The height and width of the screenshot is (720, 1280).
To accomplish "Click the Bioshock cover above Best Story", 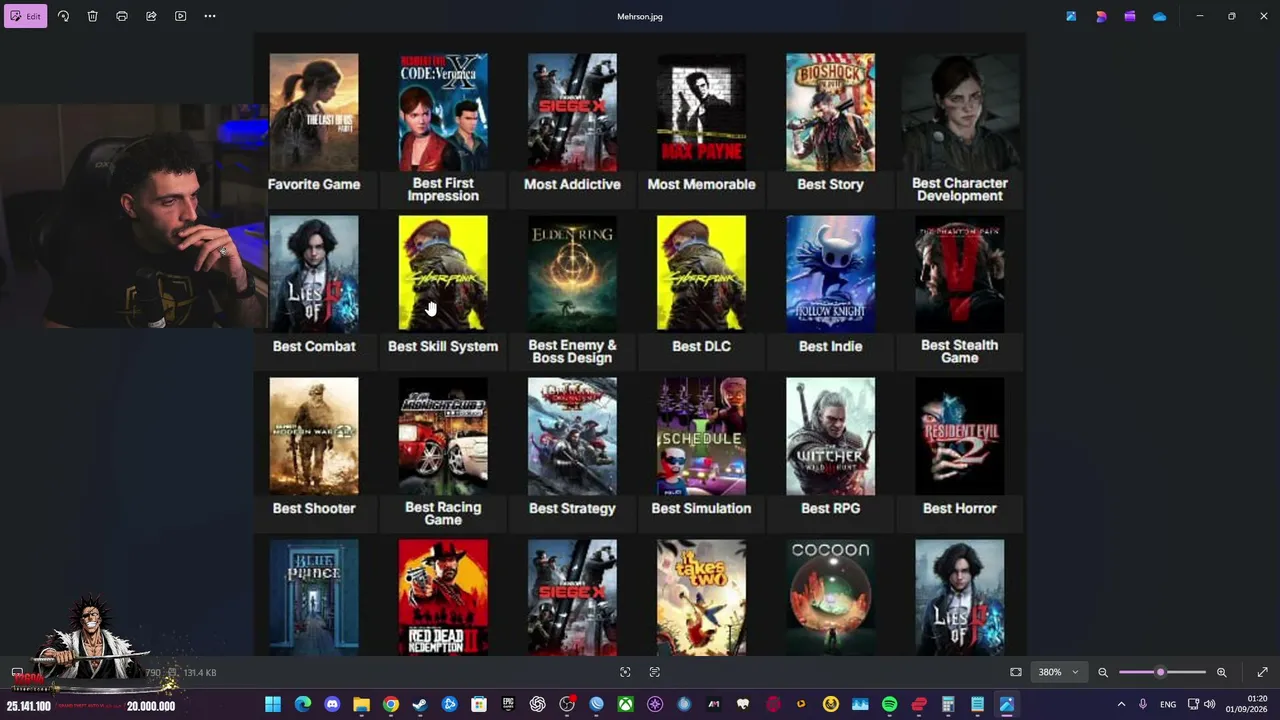I will pyautogui.click(x=830, y=112).
